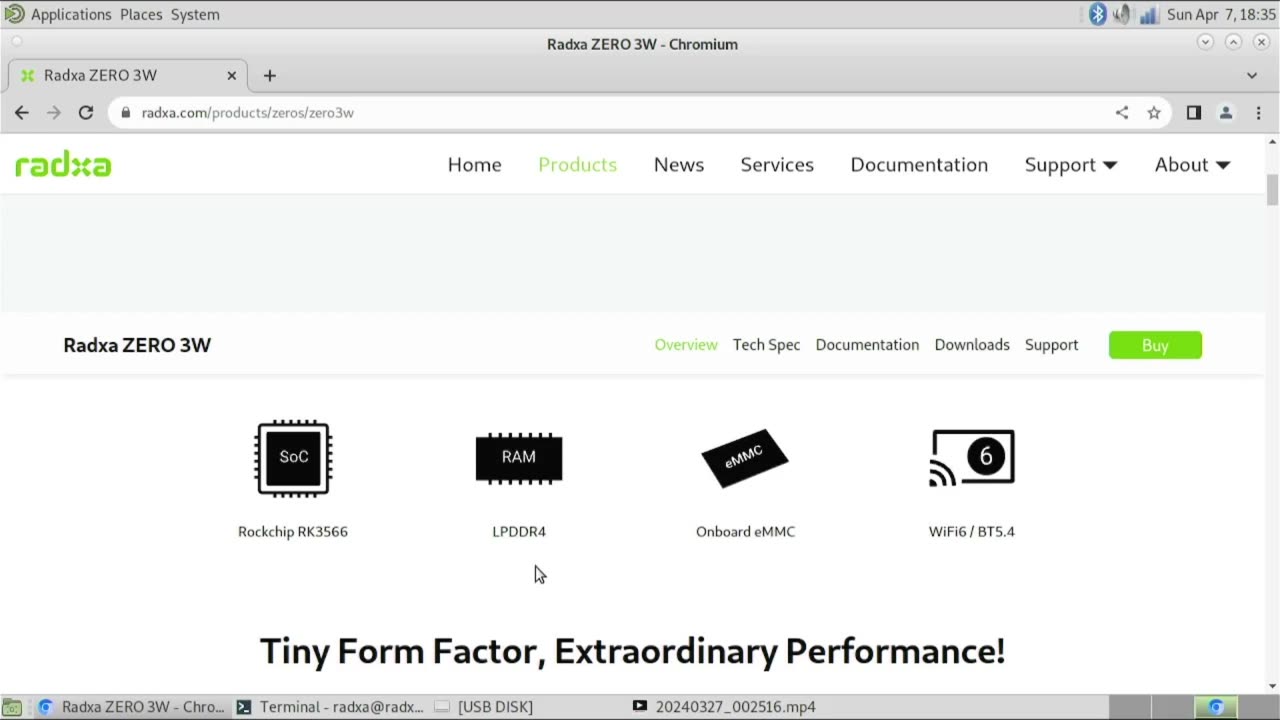This screenshot has width=1280, height=720.
Task: Open the Bluetooth tray icon
Action: [x=1098, y=14]
